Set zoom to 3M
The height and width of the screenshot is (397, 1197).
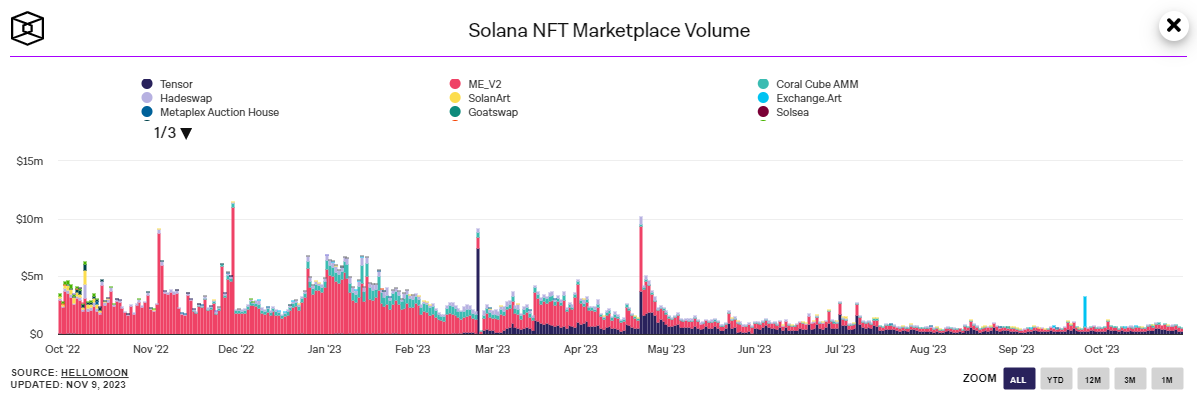(x=1131, y=379)
